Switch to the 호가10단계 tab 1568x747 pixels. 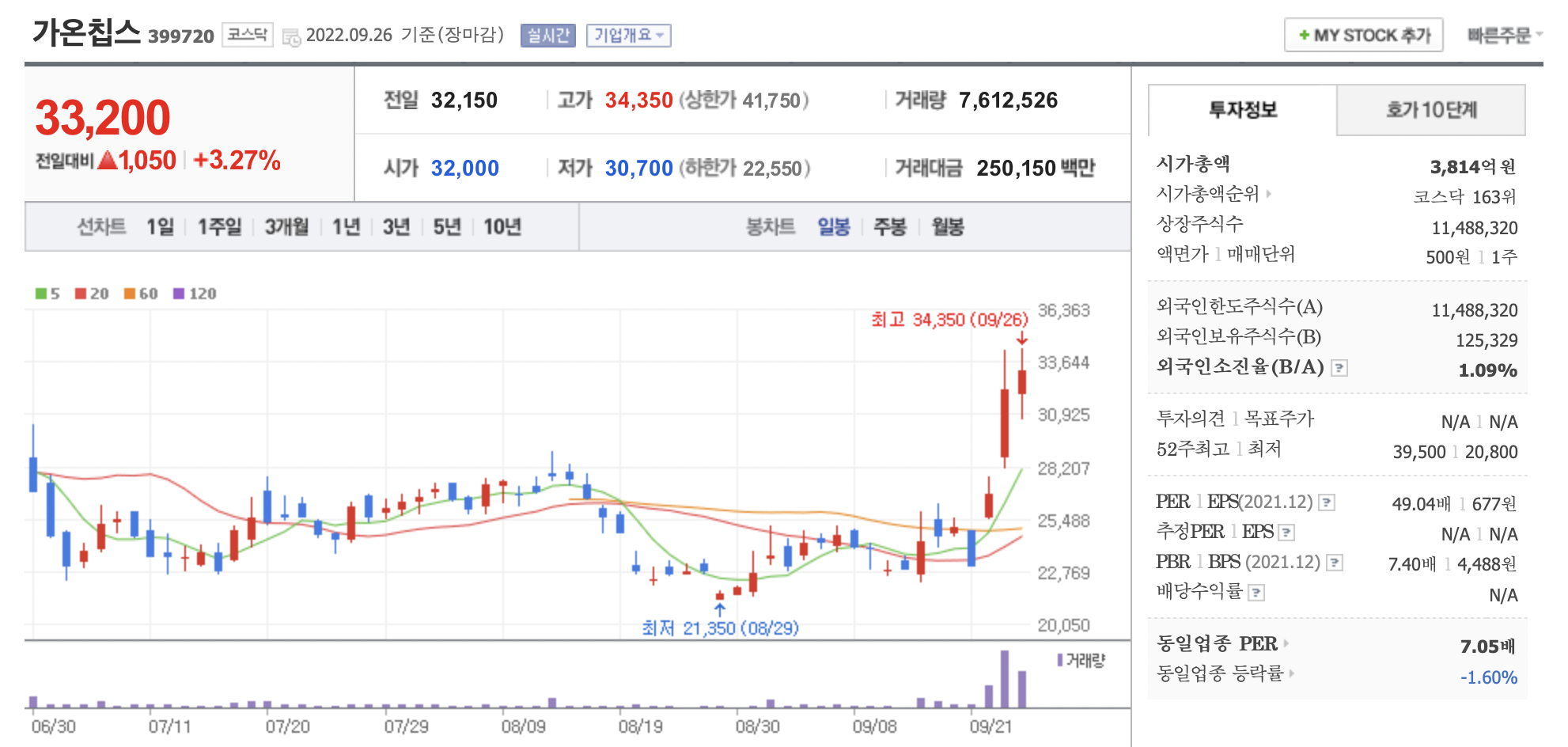tap(1431, 110)
